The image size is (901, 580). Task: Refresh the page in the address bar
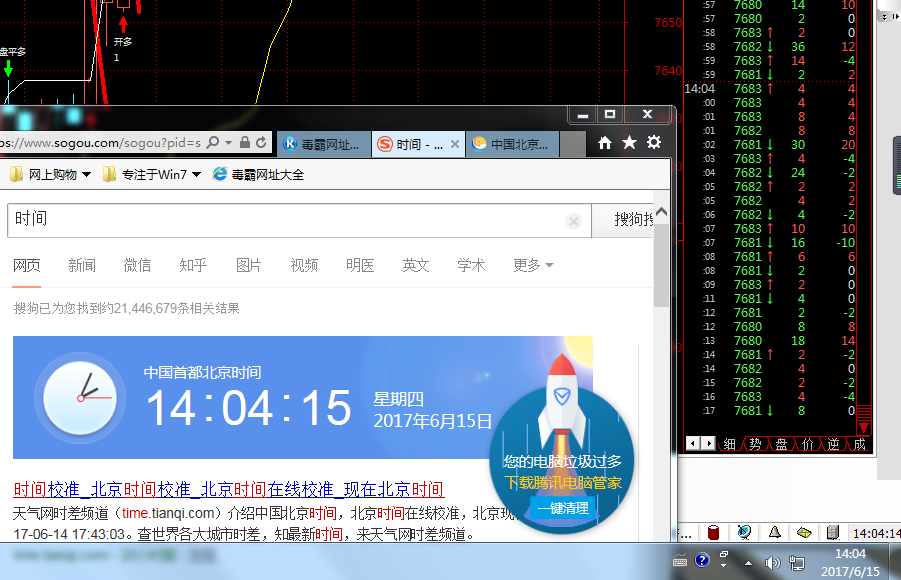[x=260, y=143]
